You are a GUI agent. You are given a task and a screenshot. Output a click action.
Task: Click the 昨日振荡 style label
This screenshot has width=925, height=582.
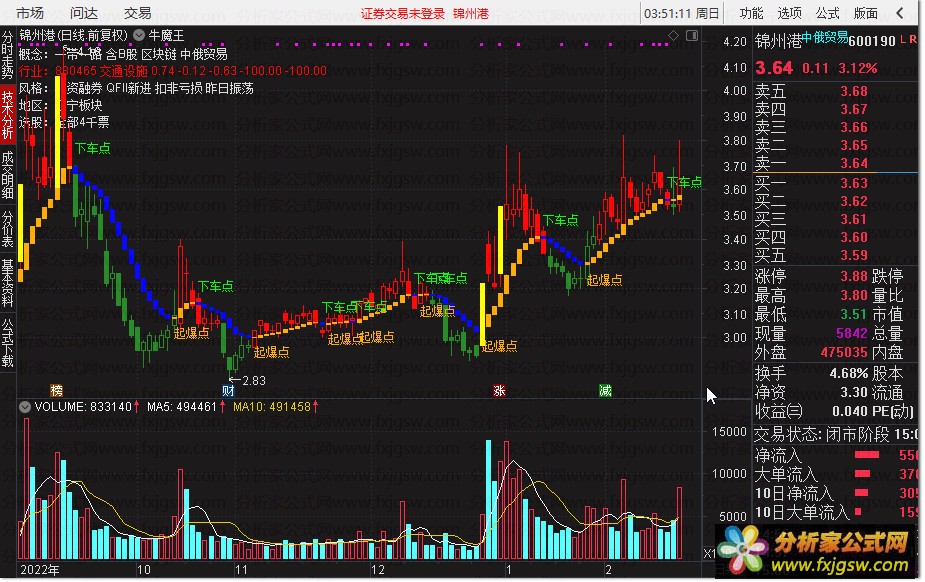[229, 88]
